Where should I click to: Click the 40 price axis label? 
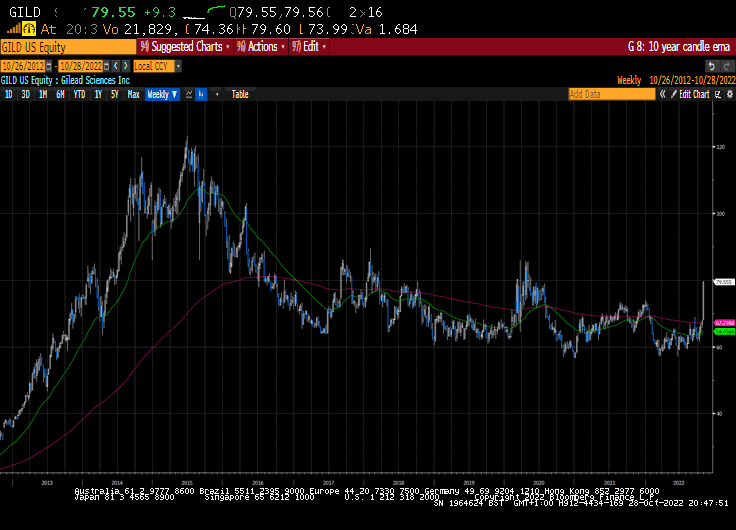click(x=719, y=414)
